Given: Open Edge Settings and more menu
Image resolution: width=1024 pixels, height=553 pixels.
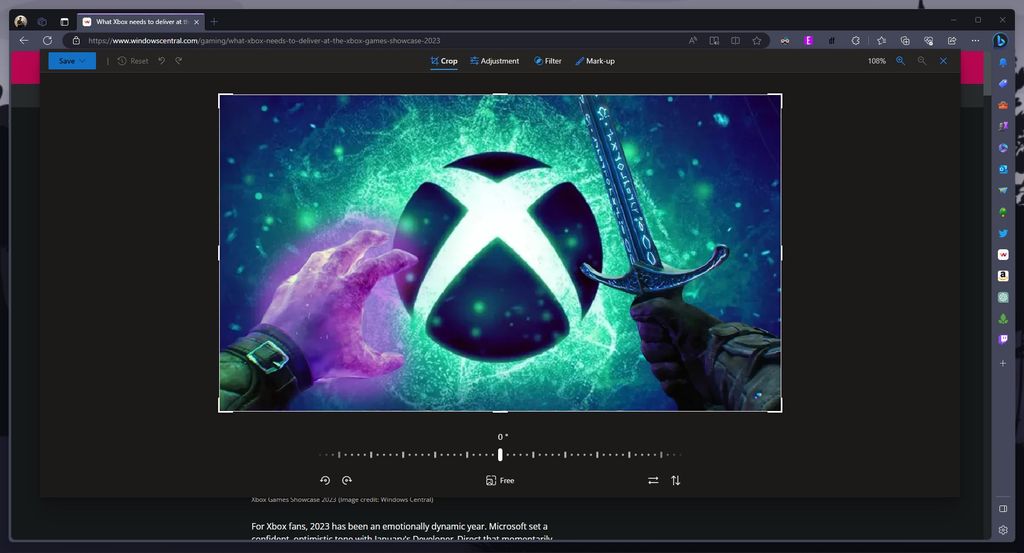Looking at the screenshot, I should tap(975, 40).
